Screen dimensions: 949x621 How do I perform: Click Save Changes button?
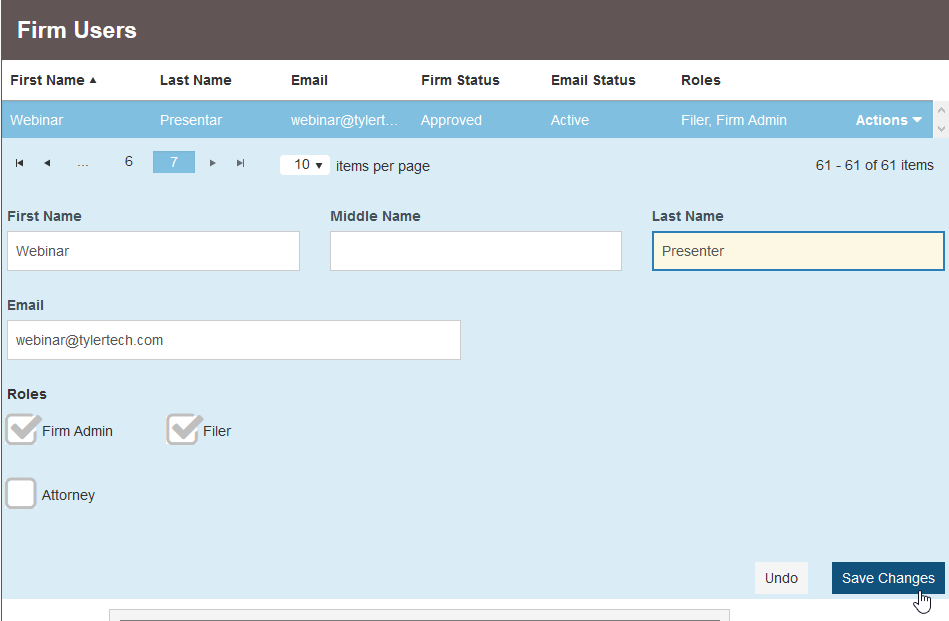(x=888, y=578)
